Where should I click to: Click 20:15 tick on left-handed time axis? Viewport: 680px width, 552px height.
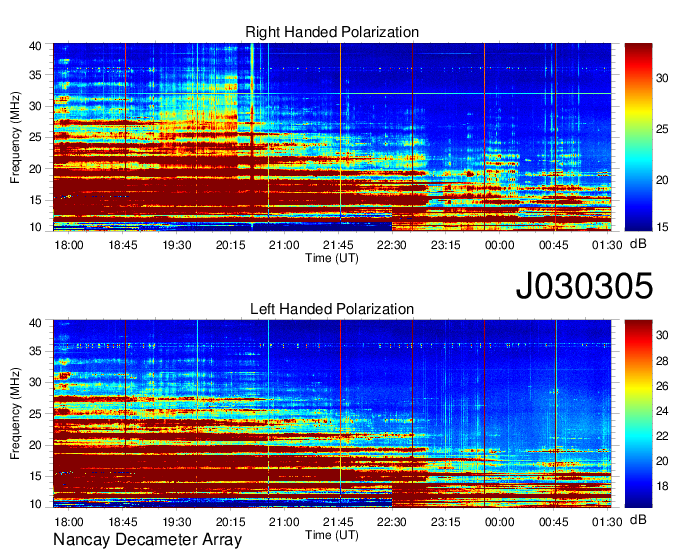(230, 522)
